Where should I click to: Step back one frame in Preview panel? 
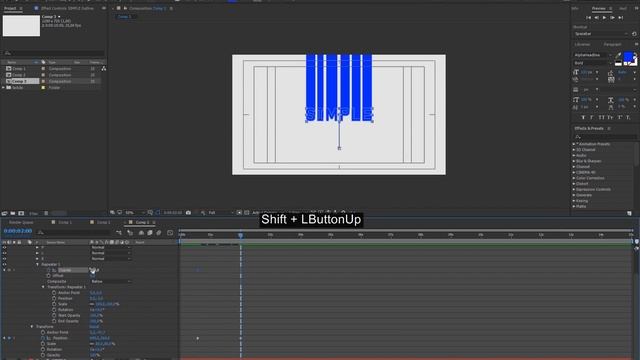[x=596, y=18]
